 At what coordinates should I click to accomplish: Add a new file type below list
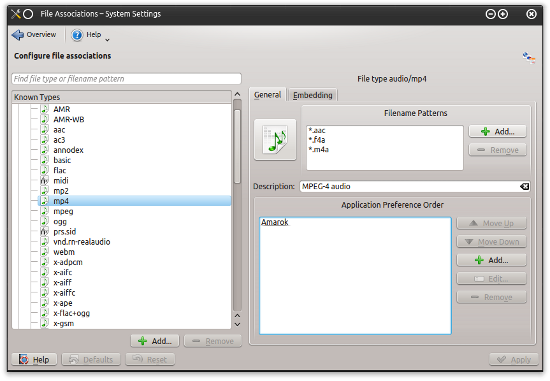155,341
